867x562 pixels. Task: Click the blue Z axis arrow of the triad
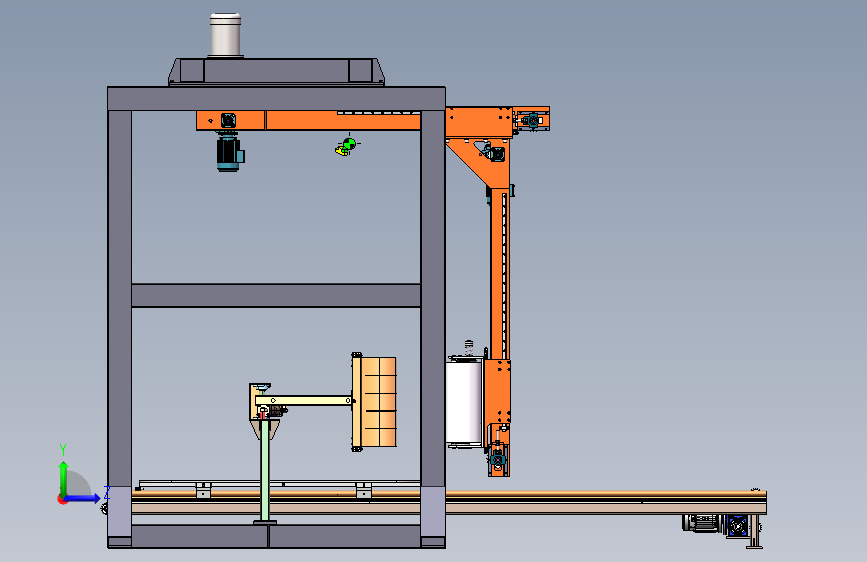[x=82, y=498]
